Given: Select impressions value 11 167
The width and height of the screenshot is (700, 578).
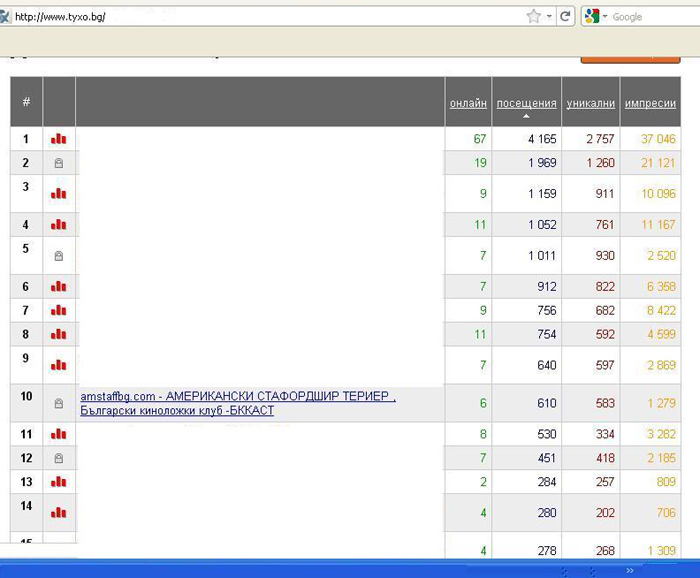Looking at the screenshot, I should click(x=658, y=225).
